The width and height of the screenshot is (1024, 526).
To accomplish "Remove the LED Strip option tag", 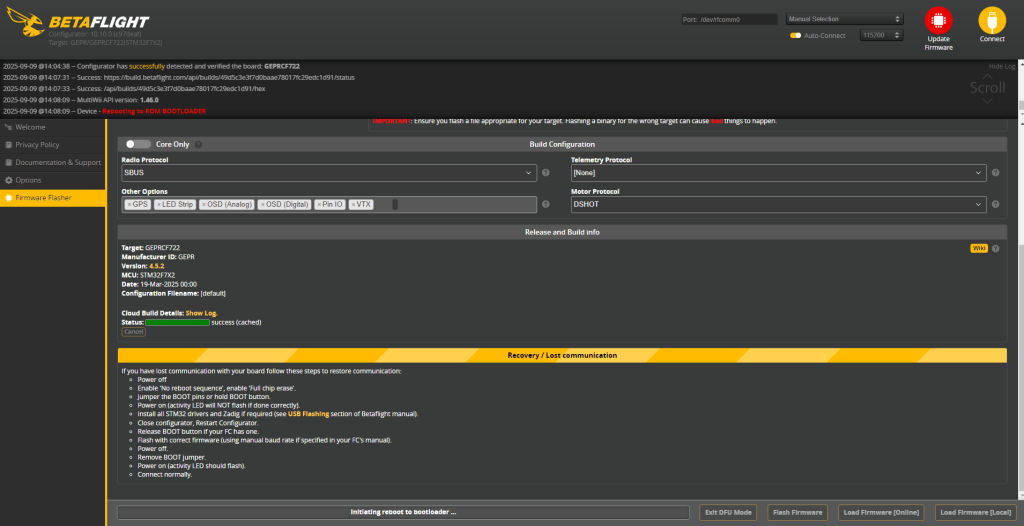I will (x=159, y=205).
